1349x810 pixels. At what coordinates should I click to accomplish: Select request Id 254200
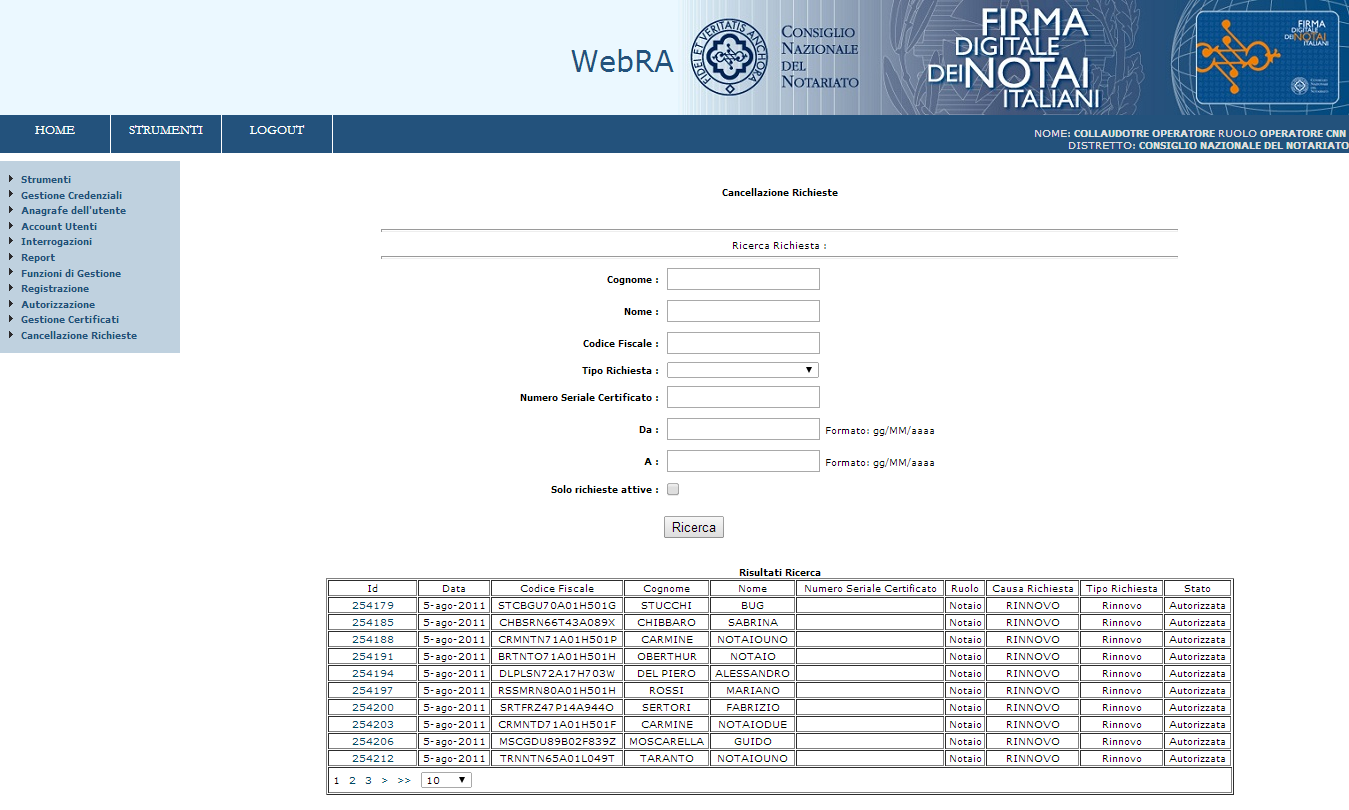click(x=373, y=707)
